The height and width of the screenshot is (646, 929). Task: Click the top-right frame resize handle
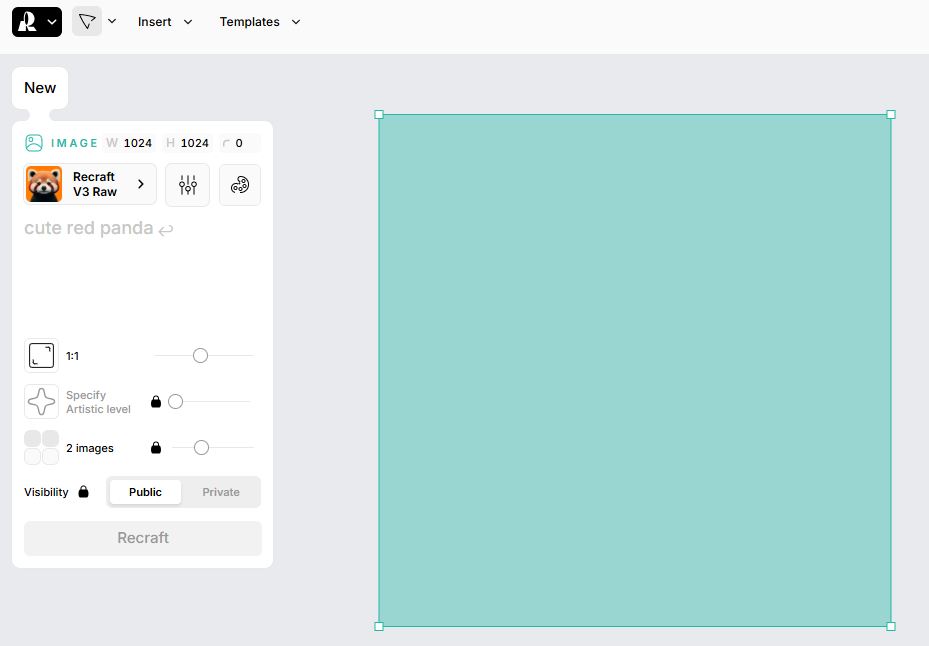pyautogui.click(x=890, y=114)
